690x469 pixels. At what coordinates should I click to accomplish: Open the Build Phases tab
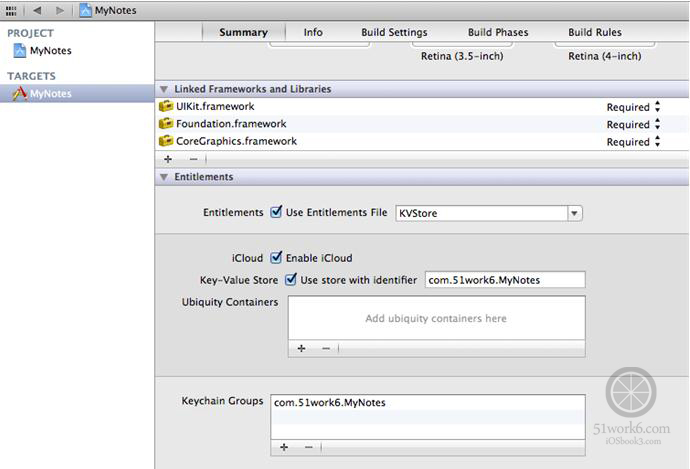click(498, 33)
